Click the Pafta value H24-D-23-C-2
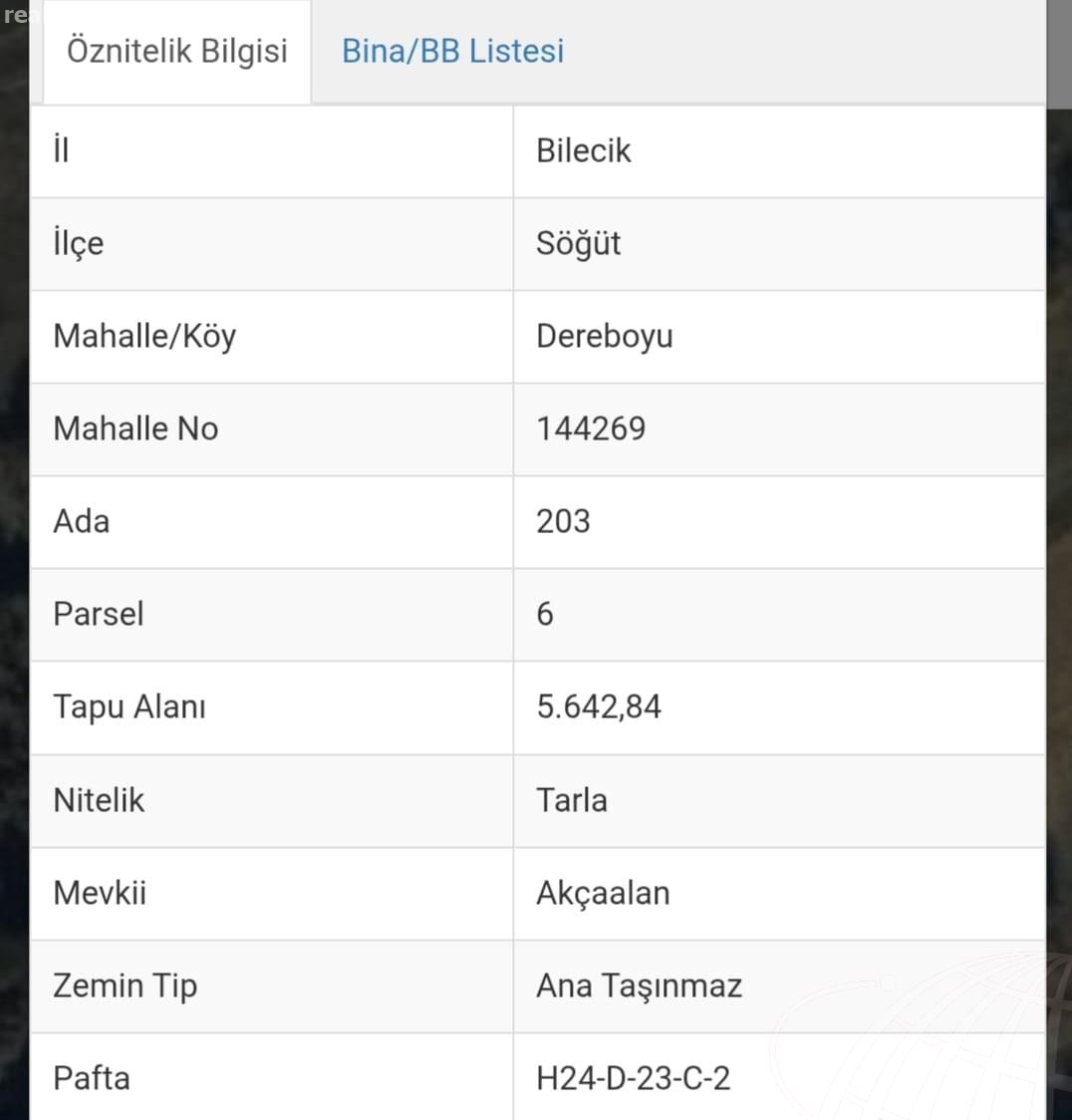Image resolution: width=1072 pixels, height=1120 pixels. pyautogui.click(x=633, y=1078)
